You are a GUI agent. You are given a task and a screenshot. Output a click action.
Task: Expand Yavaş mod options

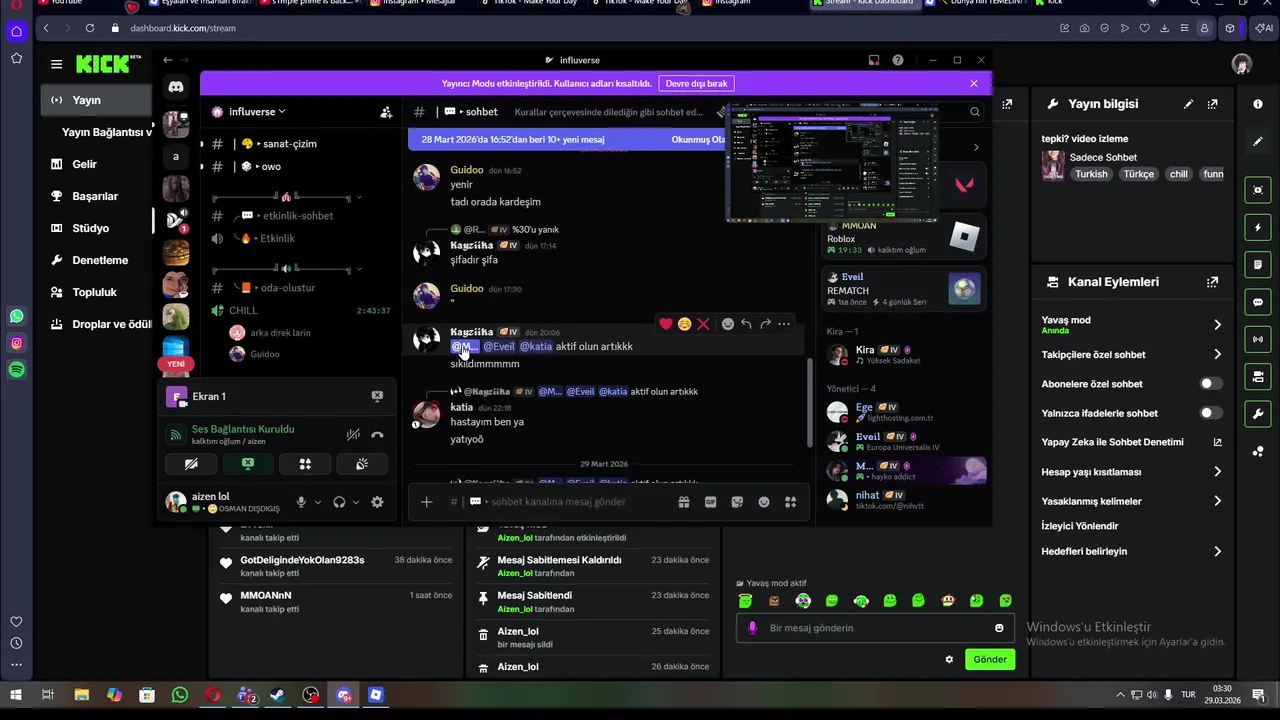pyautogui.click(x=1217, y=325)
